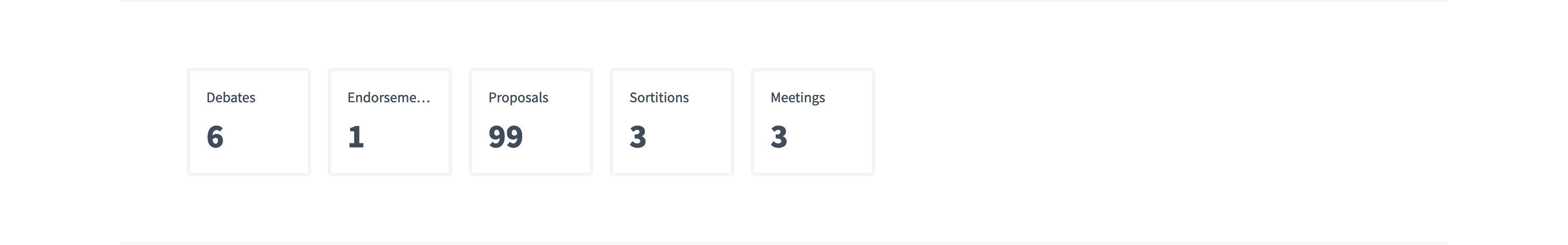
Task: Click the last digit of Proposals count
Action: [x=514, y=137]
